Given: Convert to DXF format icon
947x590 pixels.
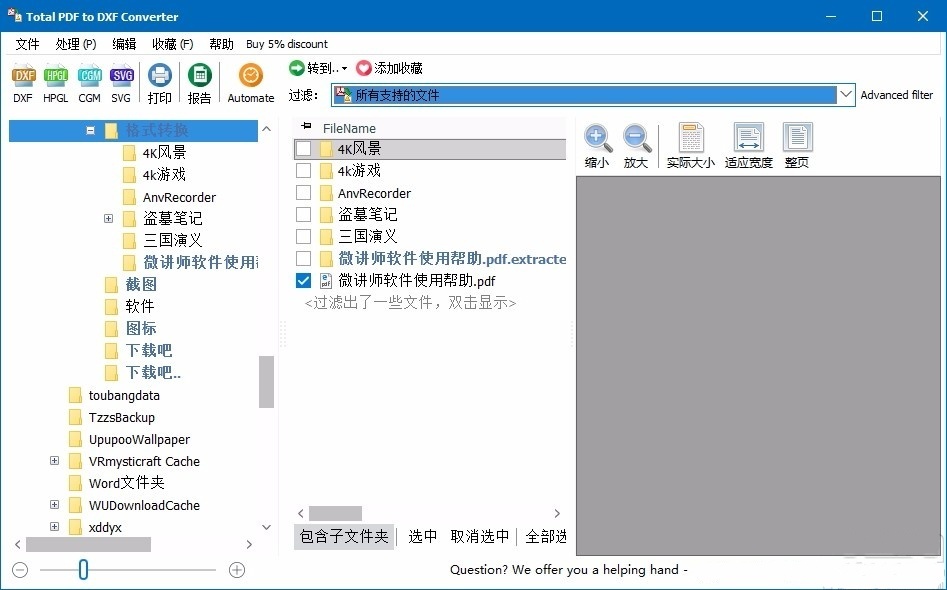Looking at the screenshot, I should (24, 76).
